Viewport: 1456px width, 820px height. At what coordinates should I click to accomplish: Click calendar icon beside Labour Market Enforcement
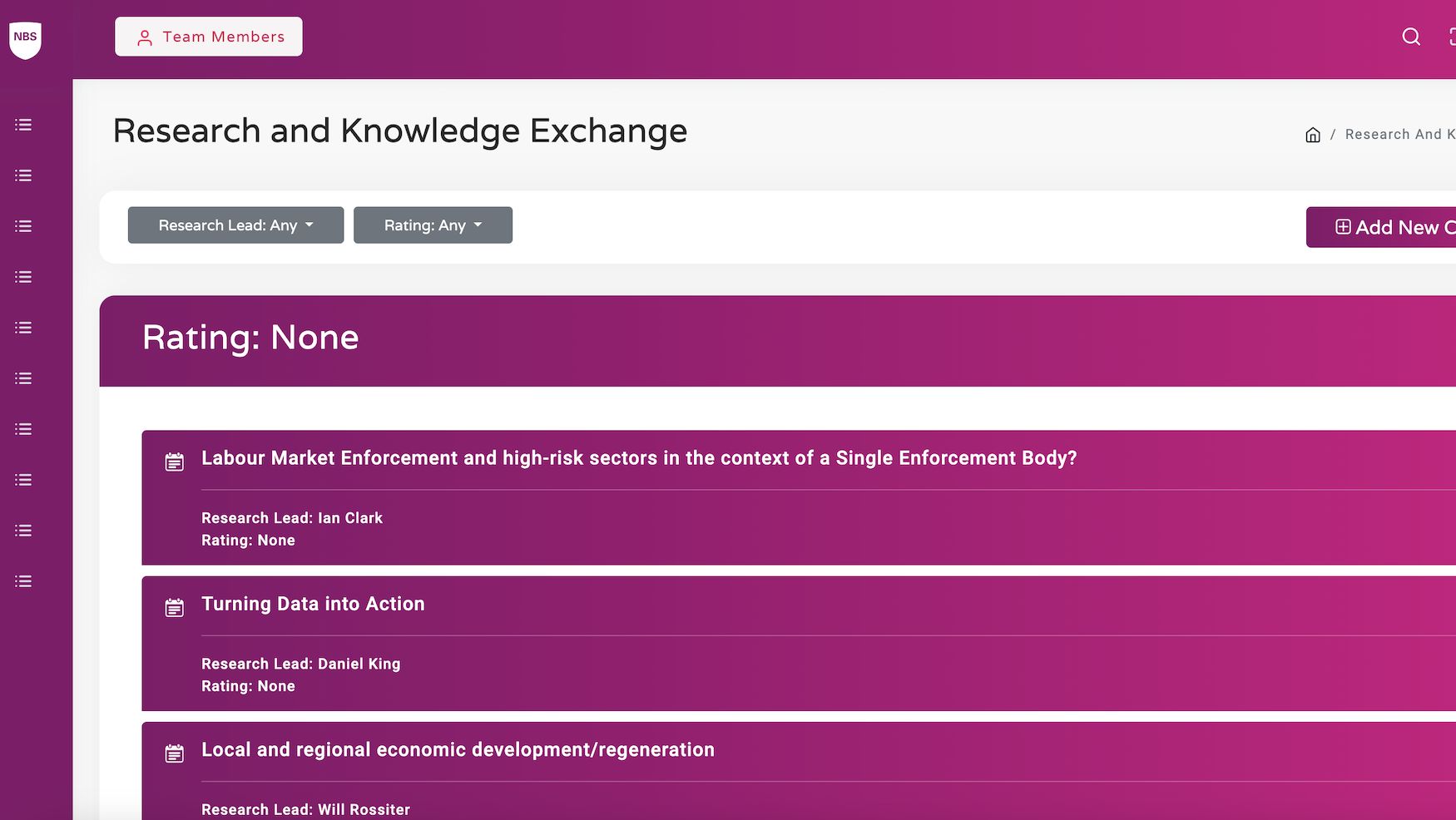point(175,462)
